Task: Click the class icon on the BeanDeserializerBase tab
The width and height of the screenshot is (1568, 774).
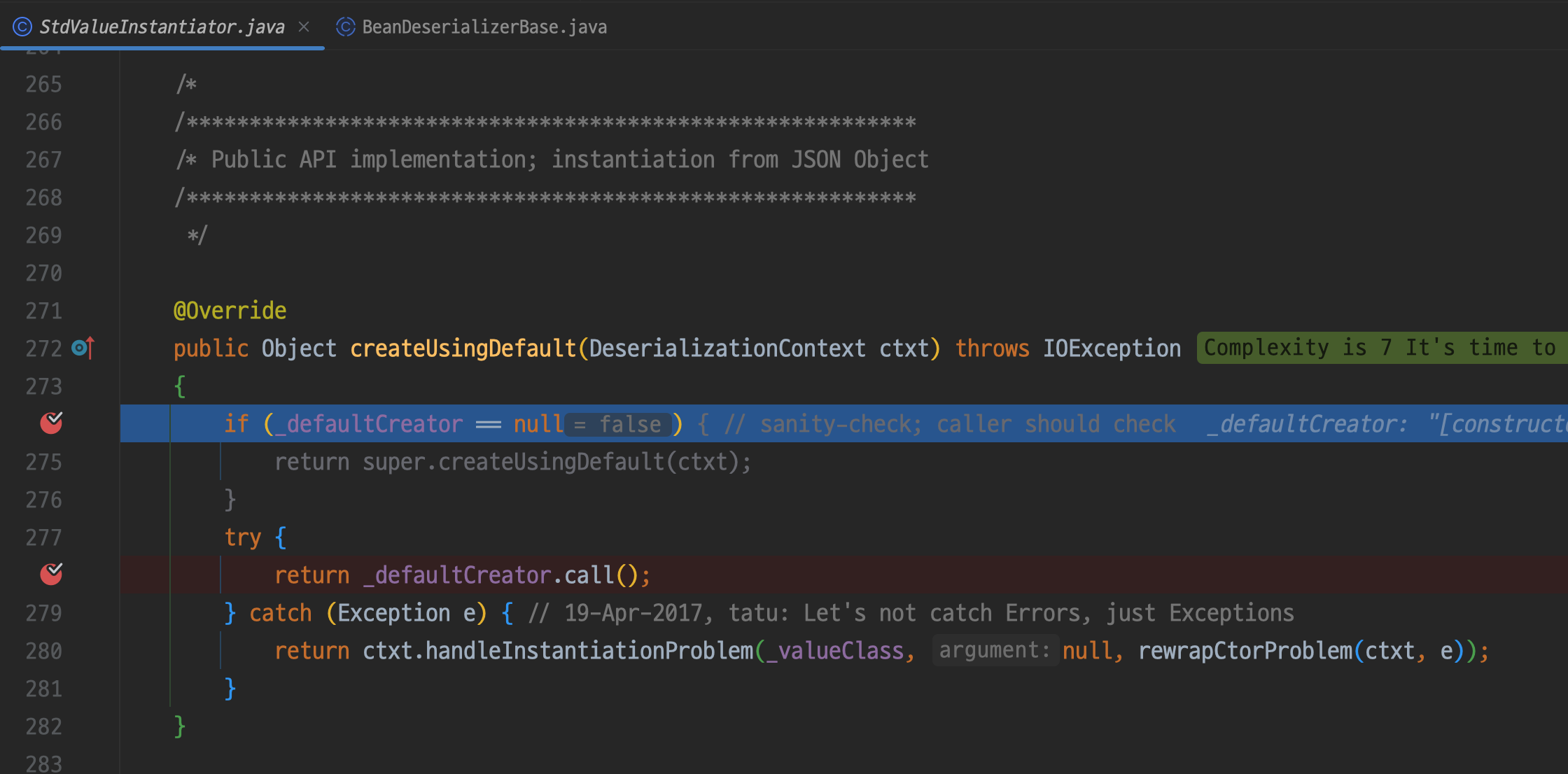Action: [345, 27]
